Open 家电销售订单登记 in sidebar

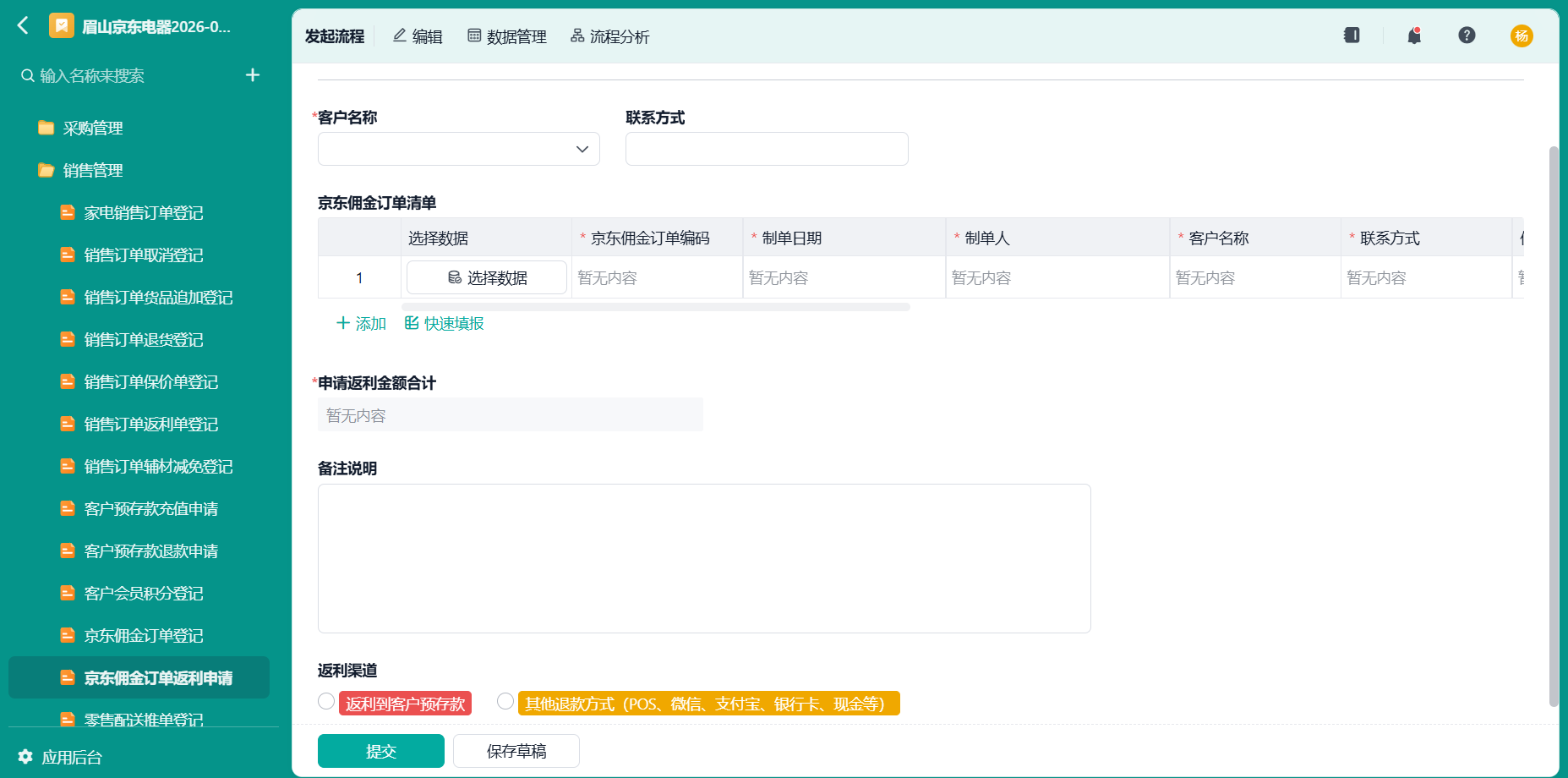click(x=144, y=213)
